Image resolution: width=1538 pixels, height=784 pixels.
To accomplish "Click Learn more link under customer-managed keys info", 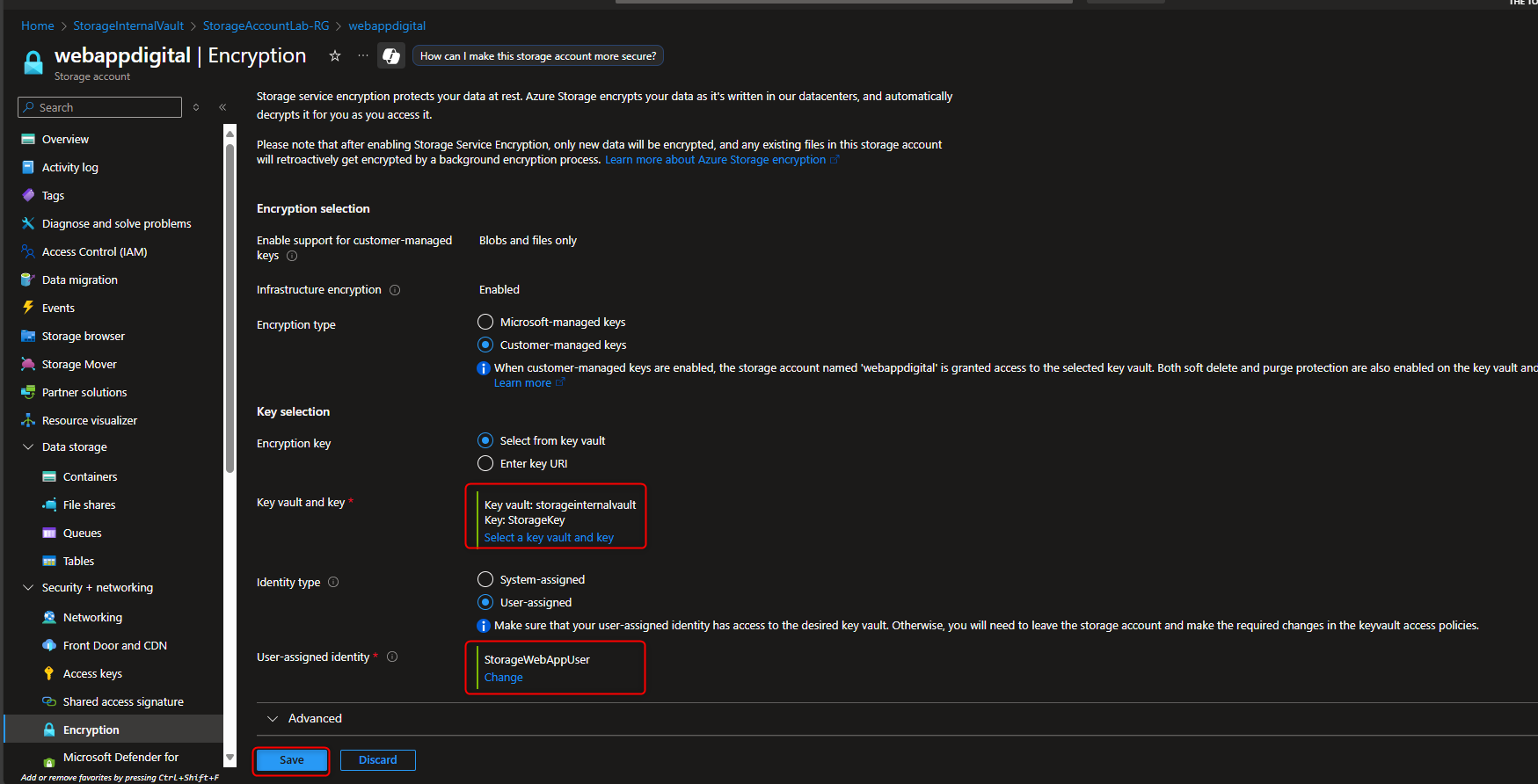I will tap(528, 382).
